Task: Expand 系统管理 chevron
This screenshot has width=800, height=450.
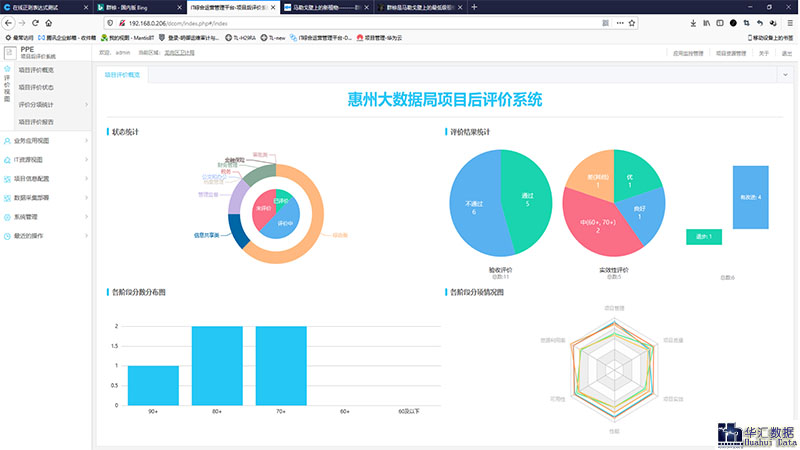Action: [86, 217]
